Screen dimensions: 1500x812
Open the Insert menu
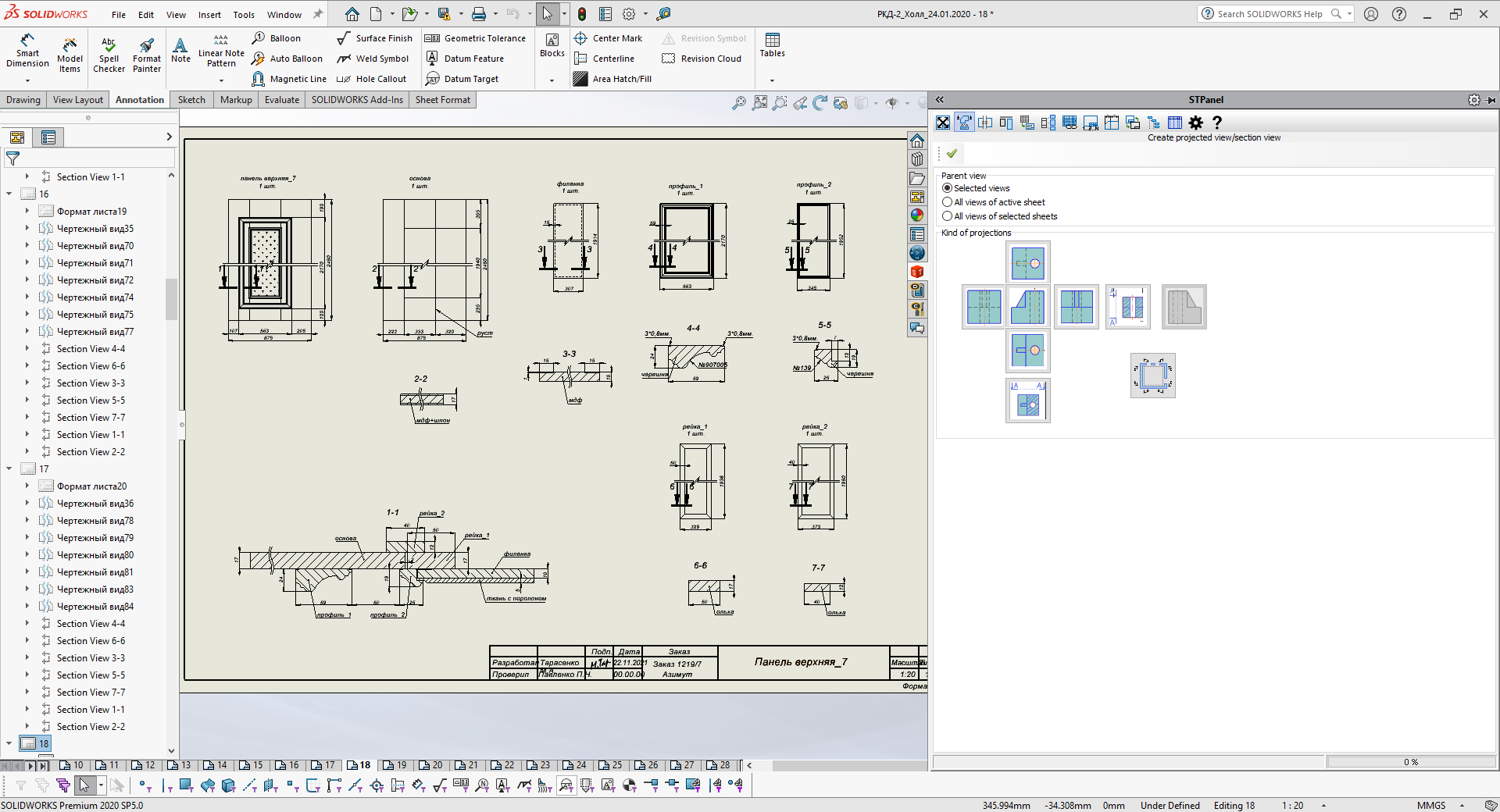(209, 15)
